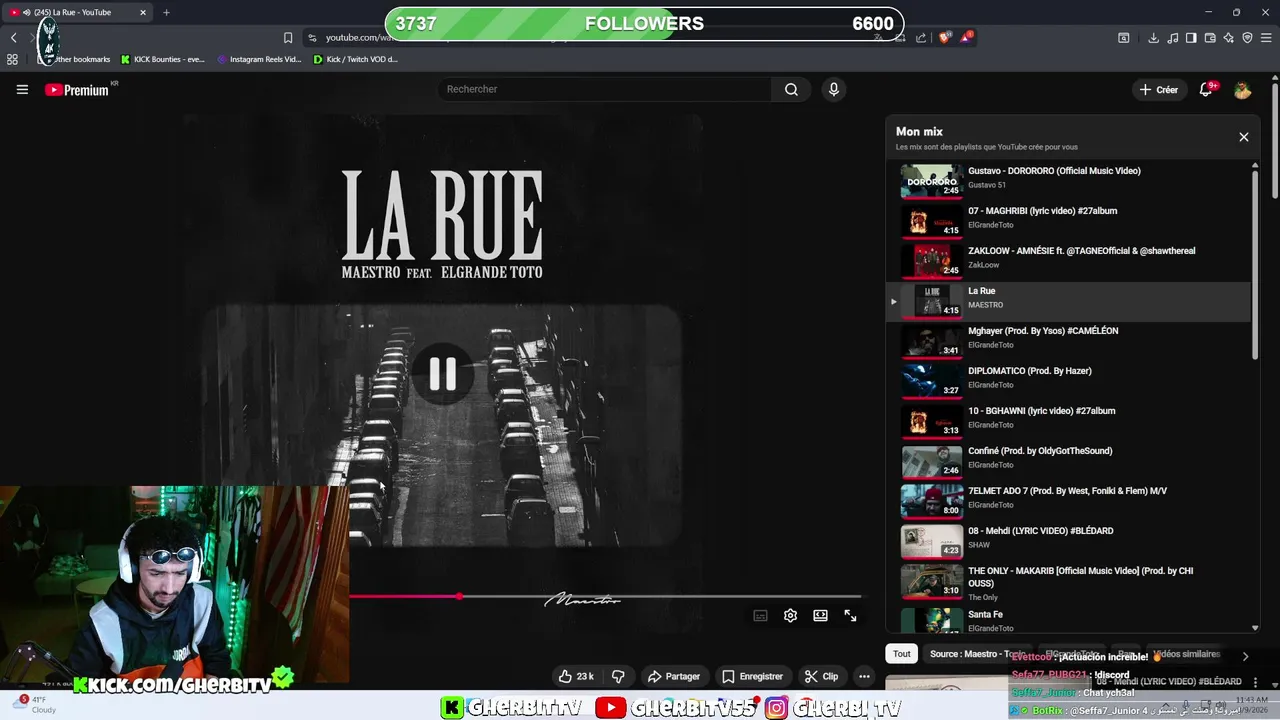
Task: Open the browser apps grid icon
Action: [x=12, y=59]
